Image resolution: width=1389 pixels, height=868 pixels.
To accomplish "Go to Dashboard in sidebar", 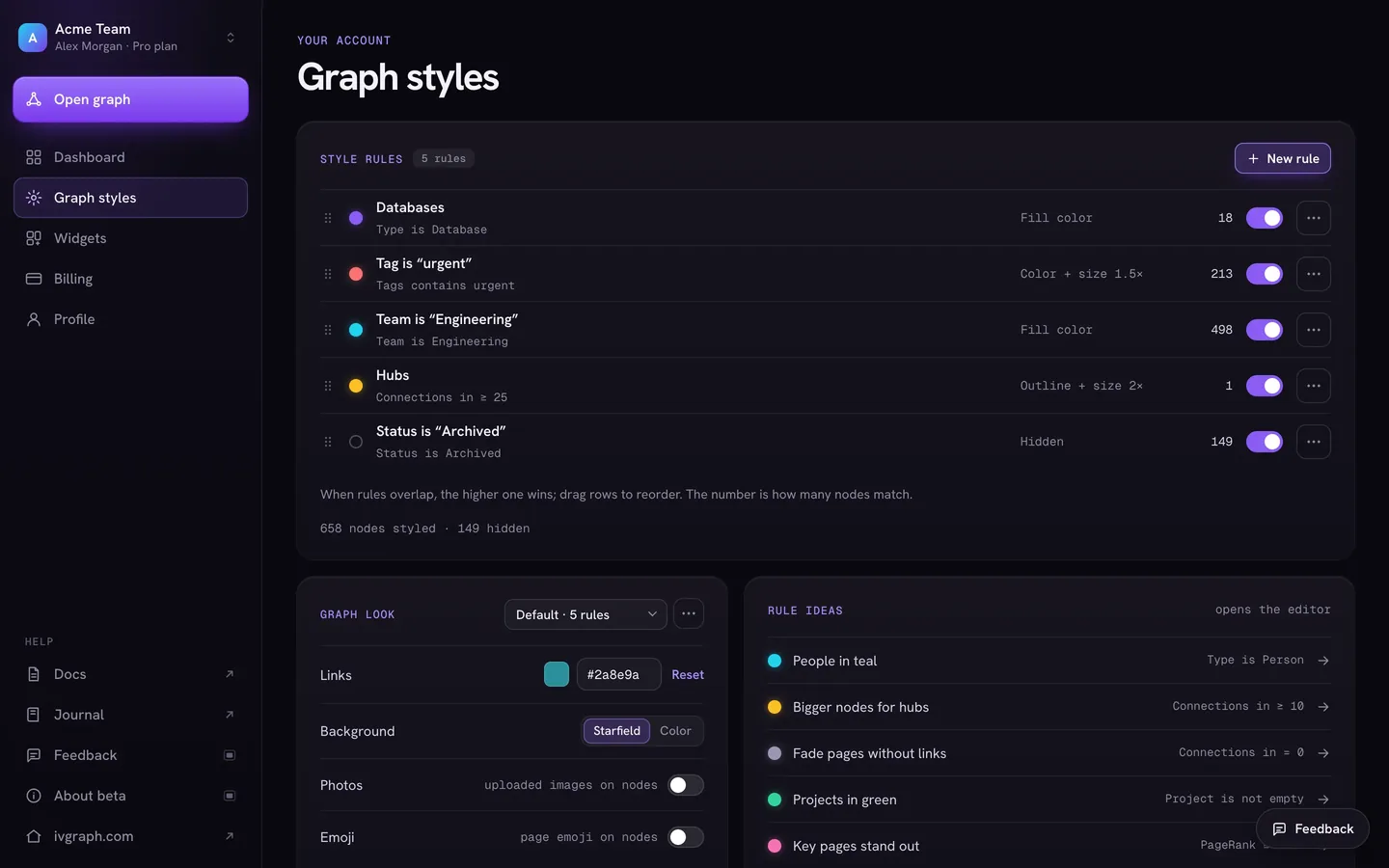I will pos(130,157).
